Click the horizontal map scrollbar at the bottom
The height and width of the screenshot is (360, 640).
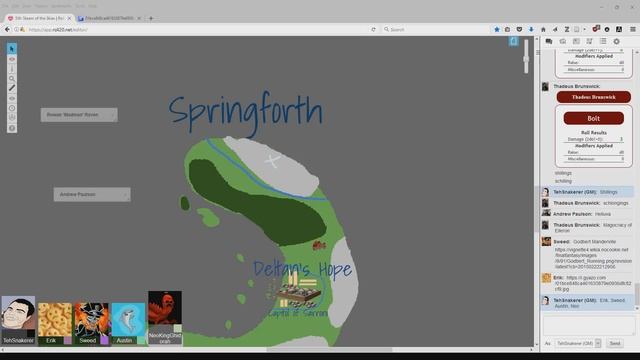coord(329,350)
